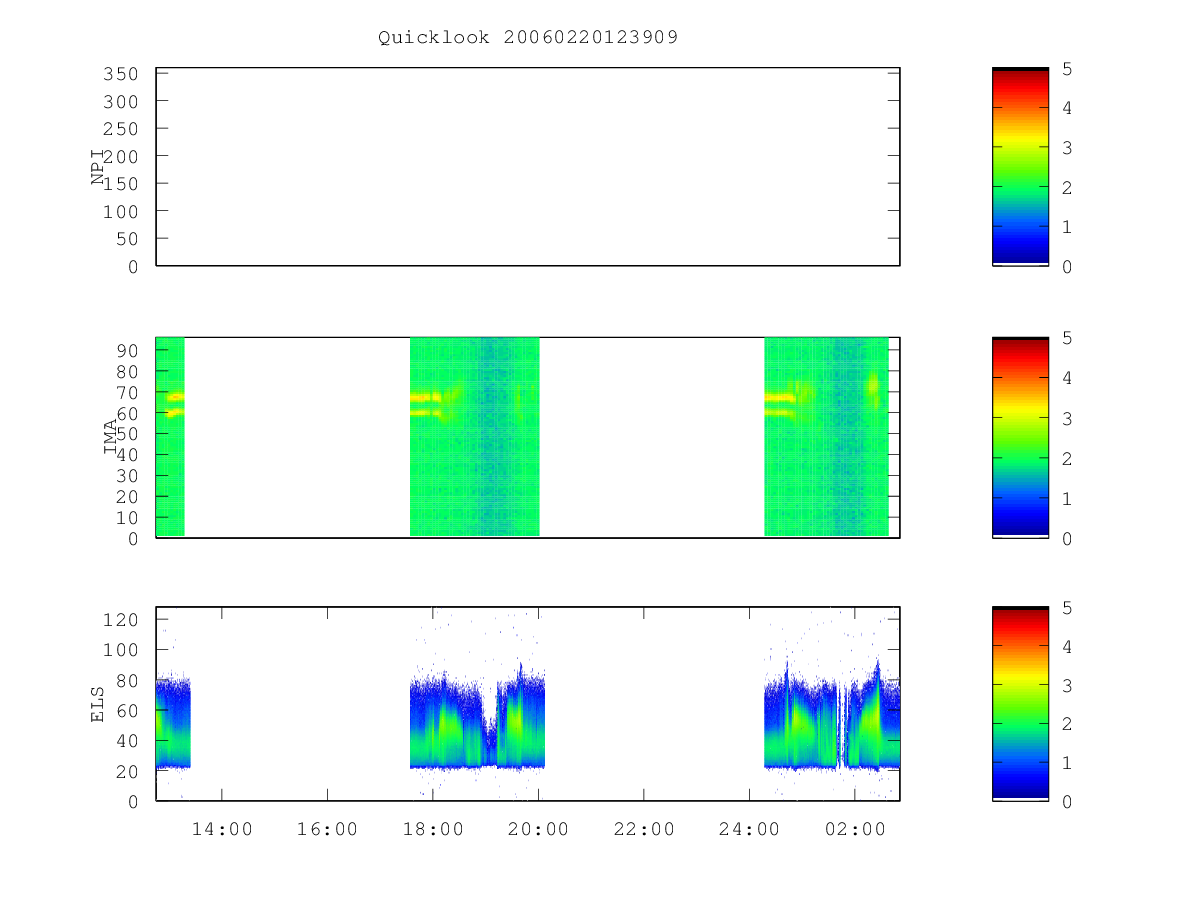
Task: Click the 14:00 time axis label
Action: [x=222, y=829]
